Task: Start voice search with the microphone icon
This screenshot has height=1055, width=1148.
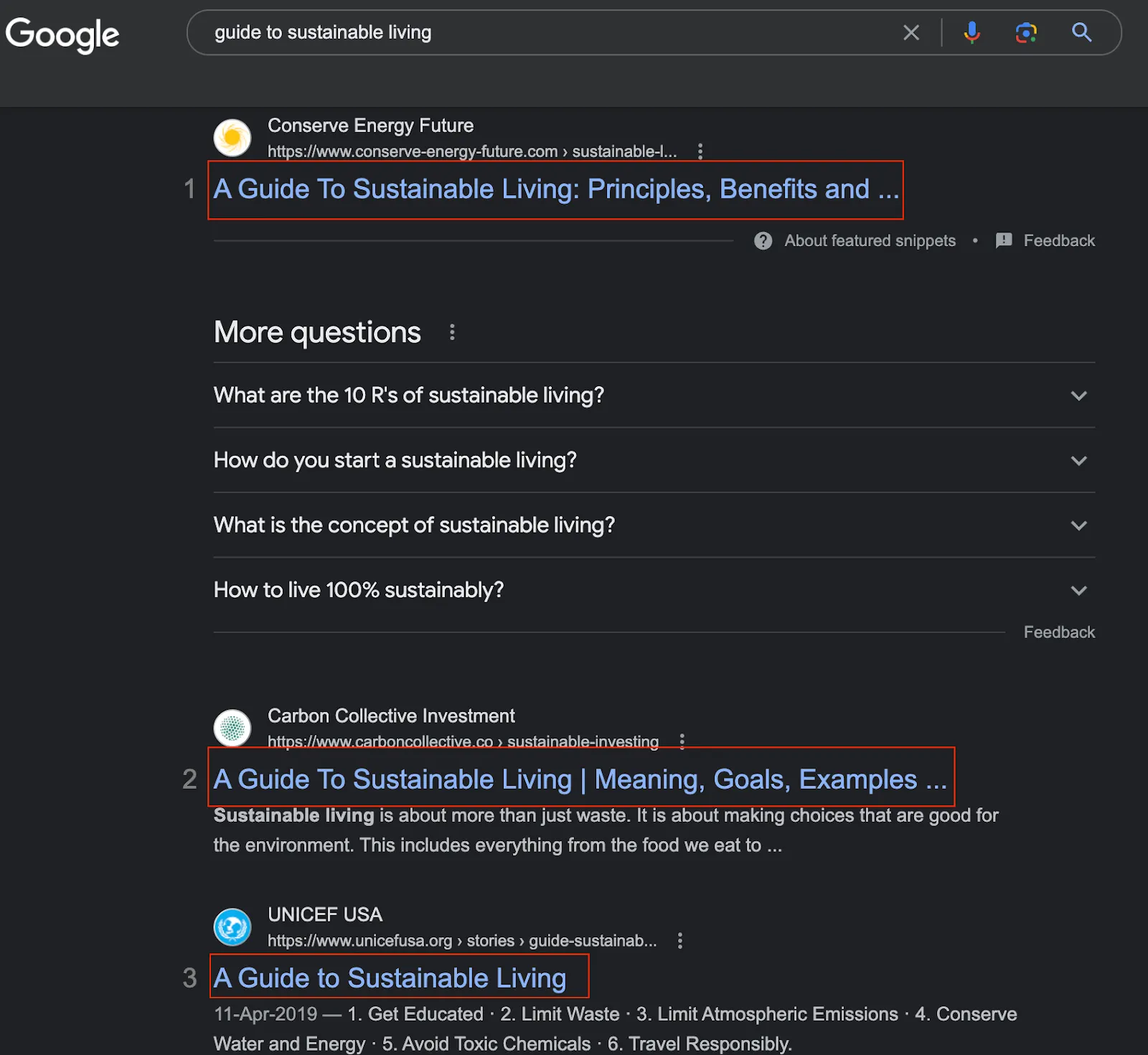Action: 972,32
